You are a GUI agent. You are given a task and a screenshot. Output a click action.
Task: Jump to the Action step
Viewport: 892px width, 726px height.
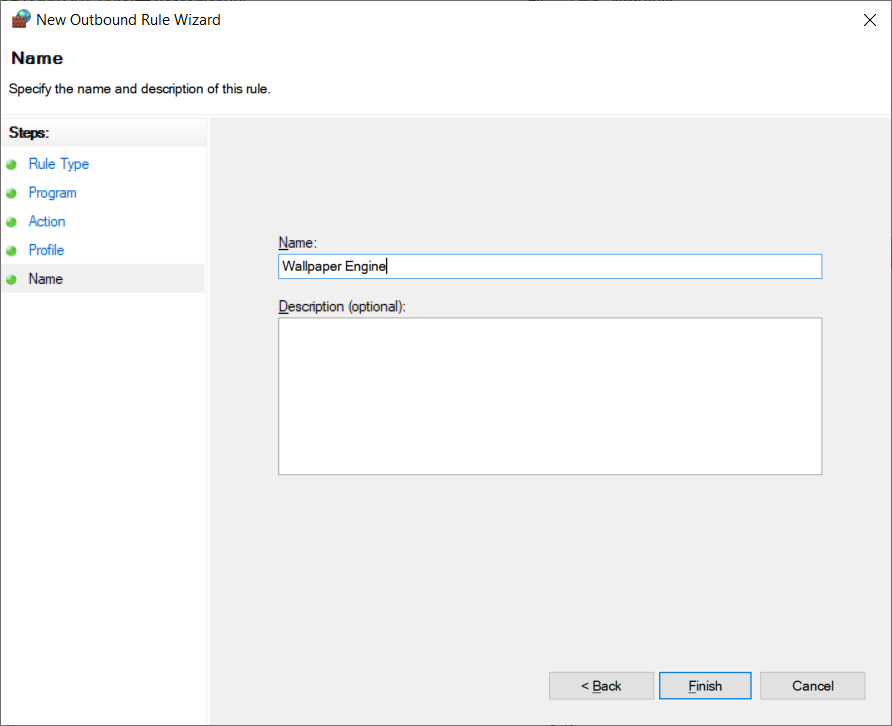(47, 222)
